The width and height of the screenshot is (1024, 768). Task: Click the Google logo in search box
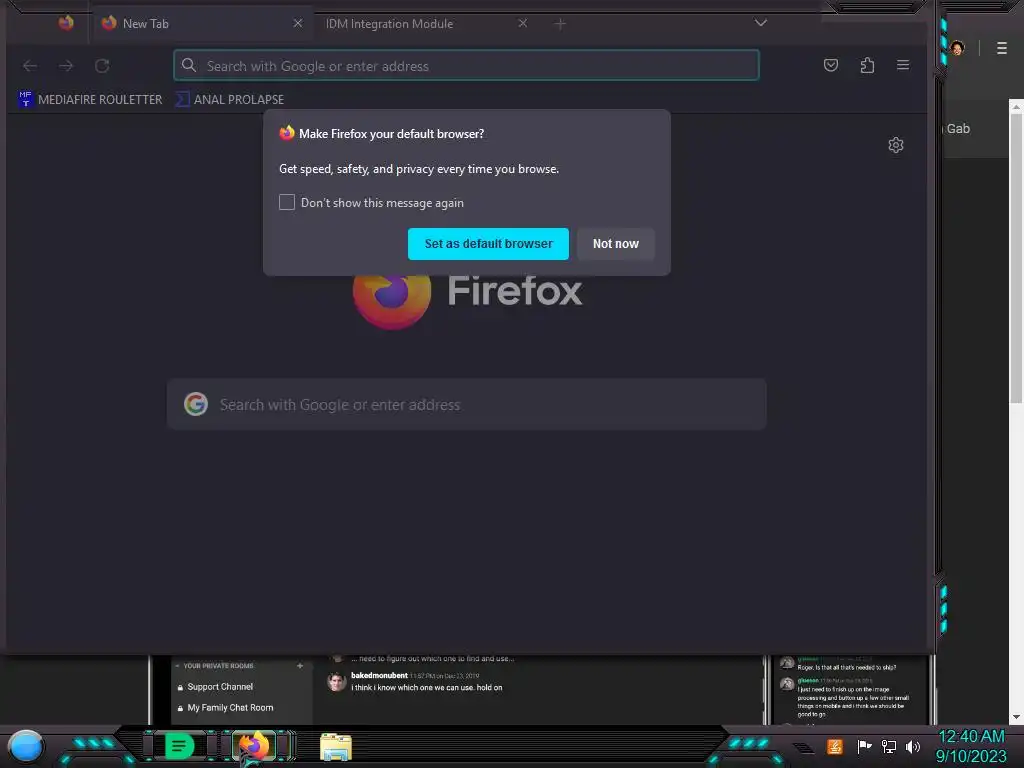pos(196,404)
